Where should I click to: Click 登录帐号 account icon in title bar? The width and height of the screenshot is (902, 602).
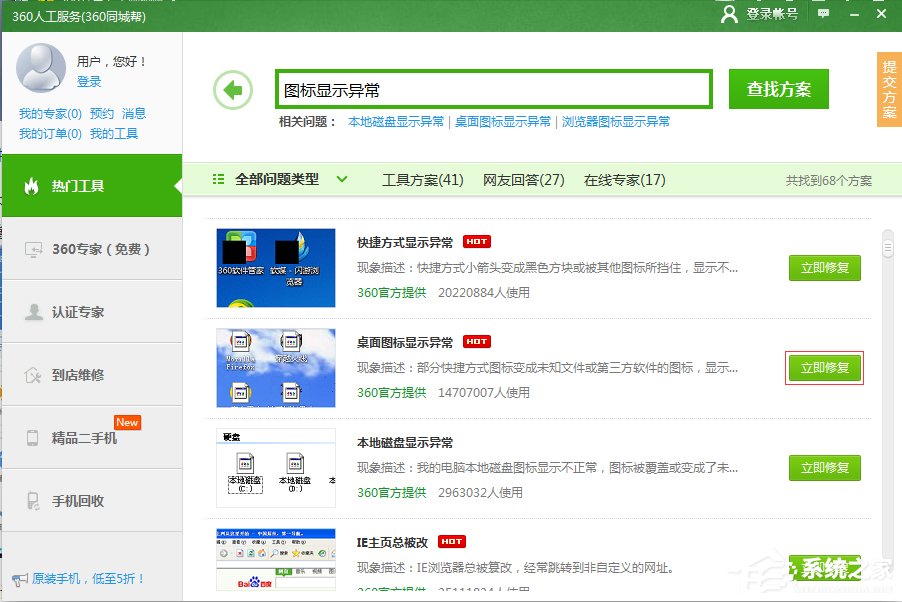tap(729, 16)
